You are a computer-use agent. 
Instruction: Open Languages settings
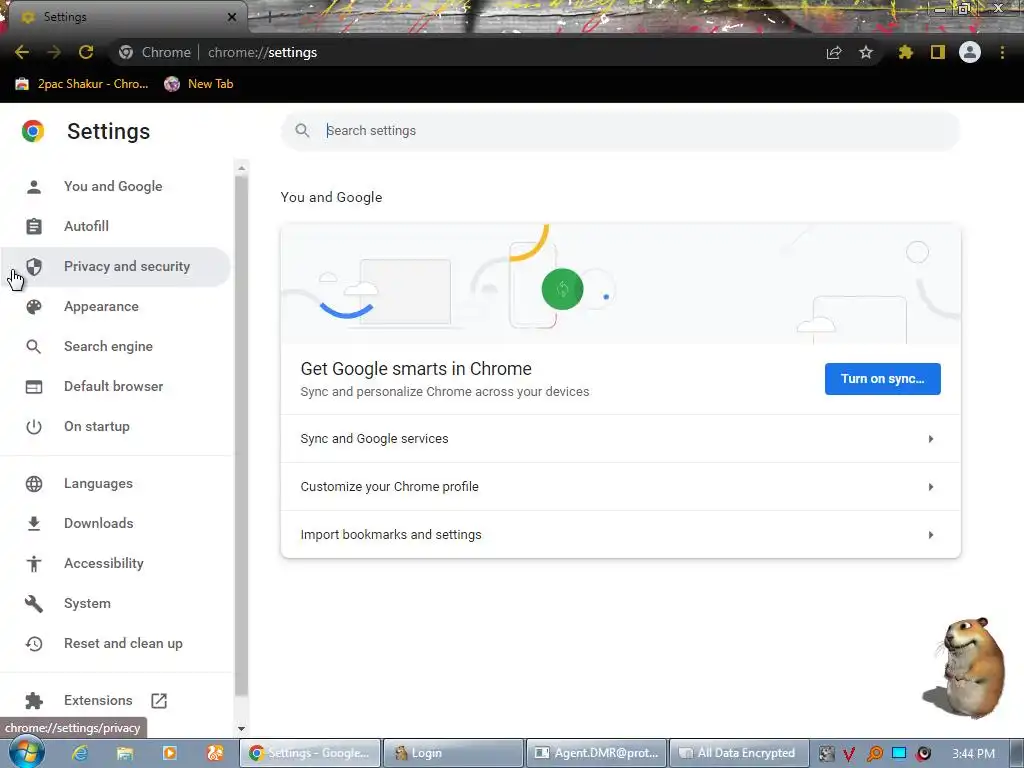pos(115,483)
